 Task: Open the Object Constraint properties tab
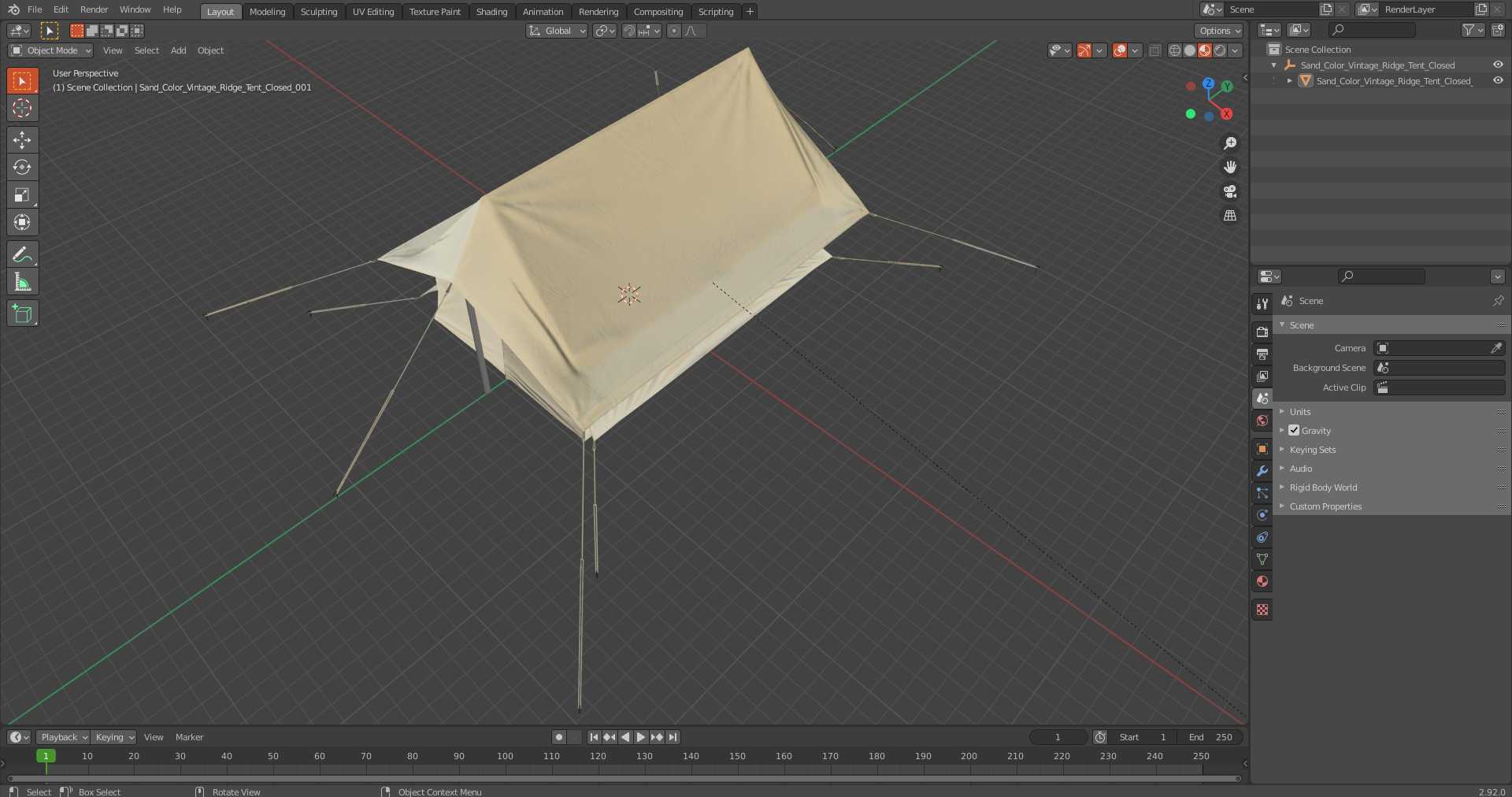click(1262, 537)
